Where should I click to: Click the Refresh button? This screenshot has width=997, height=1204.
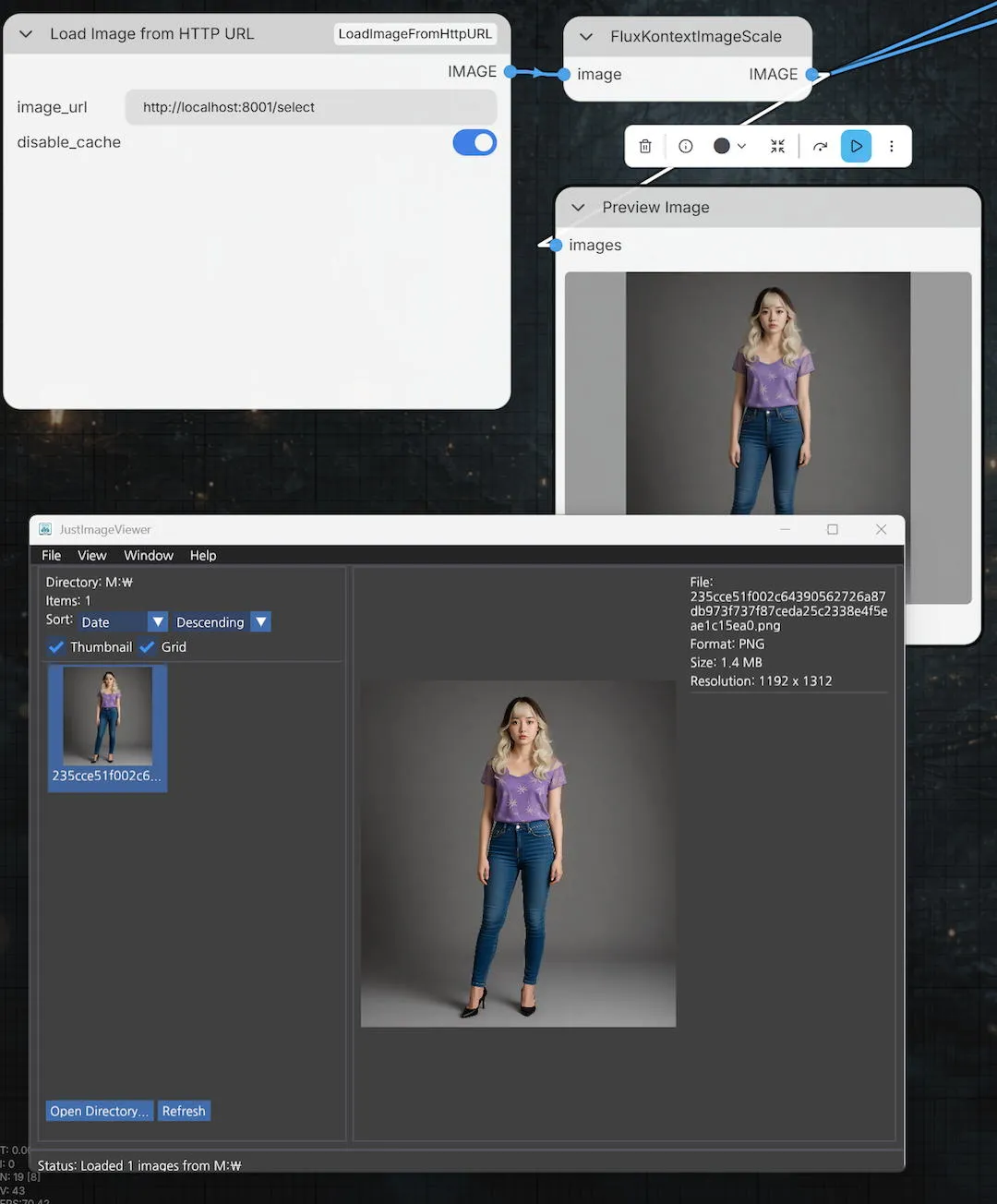click(184, 1111)
